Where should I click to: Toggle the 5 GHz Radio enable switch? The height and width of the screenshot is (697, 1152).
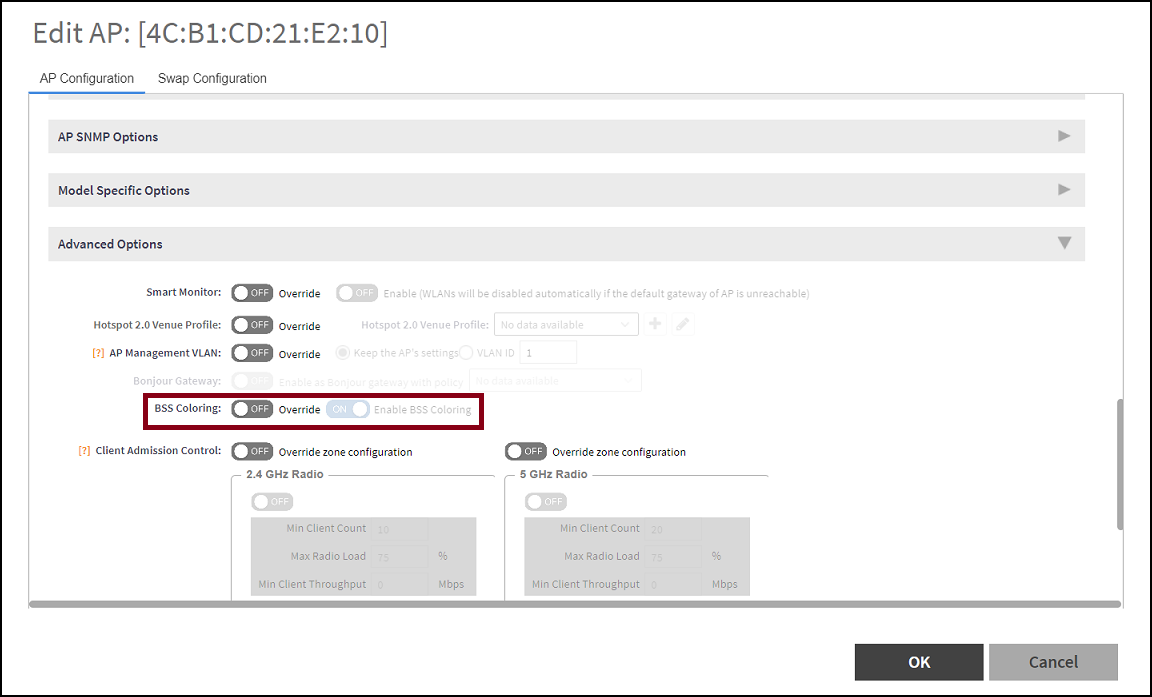pyautogui.click(x=545, y=502)
